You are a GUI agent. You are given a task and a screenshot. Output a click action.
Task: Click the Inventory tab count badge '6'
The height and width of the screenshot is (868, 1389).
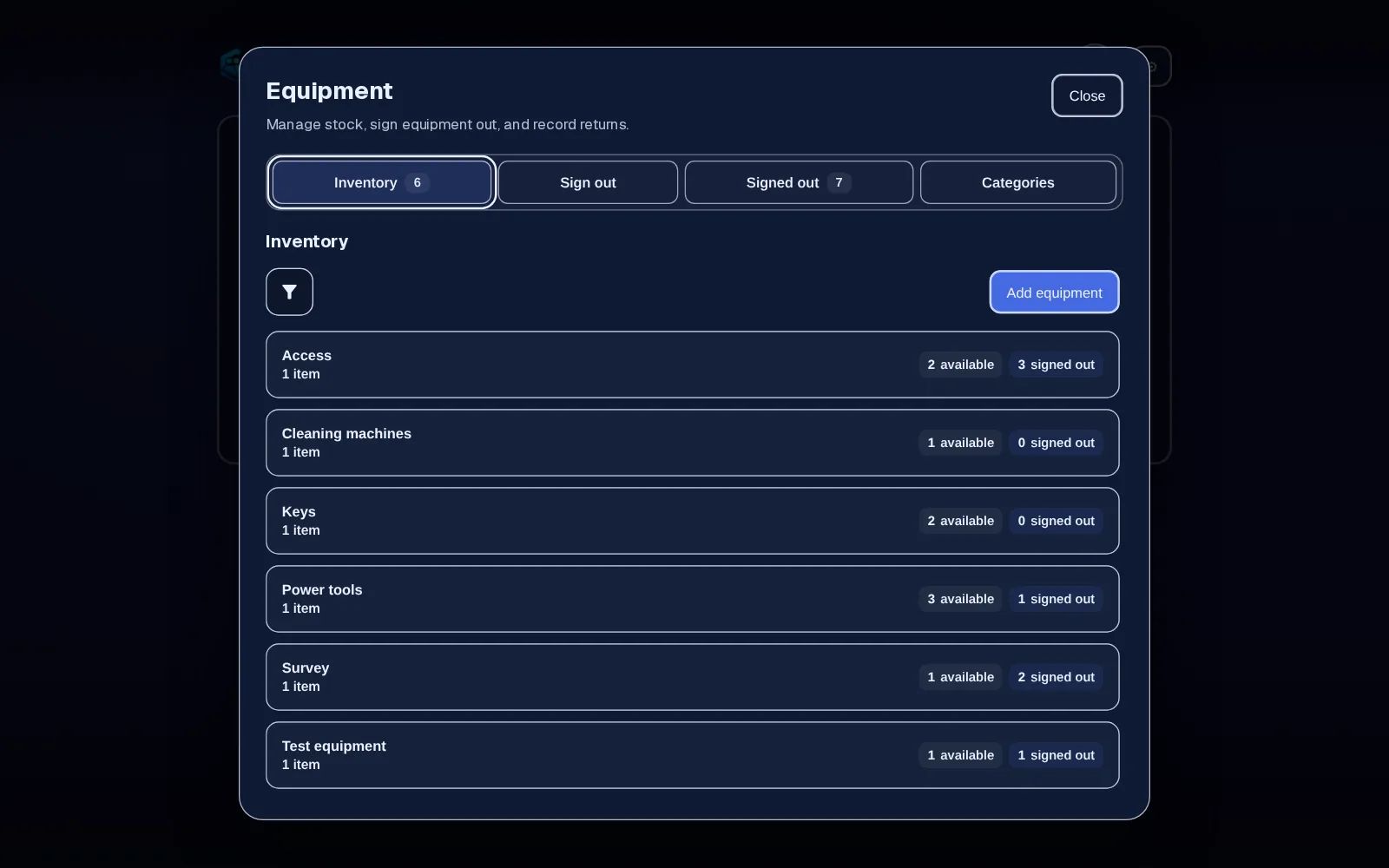tap(417, 182)
